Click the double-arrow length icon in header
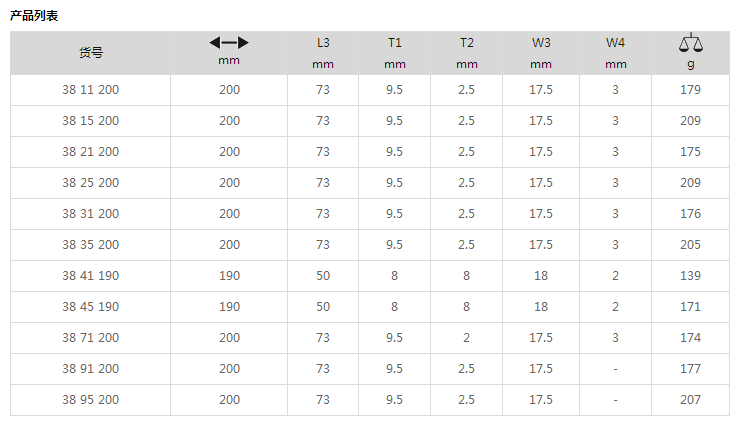 point(229,43)
